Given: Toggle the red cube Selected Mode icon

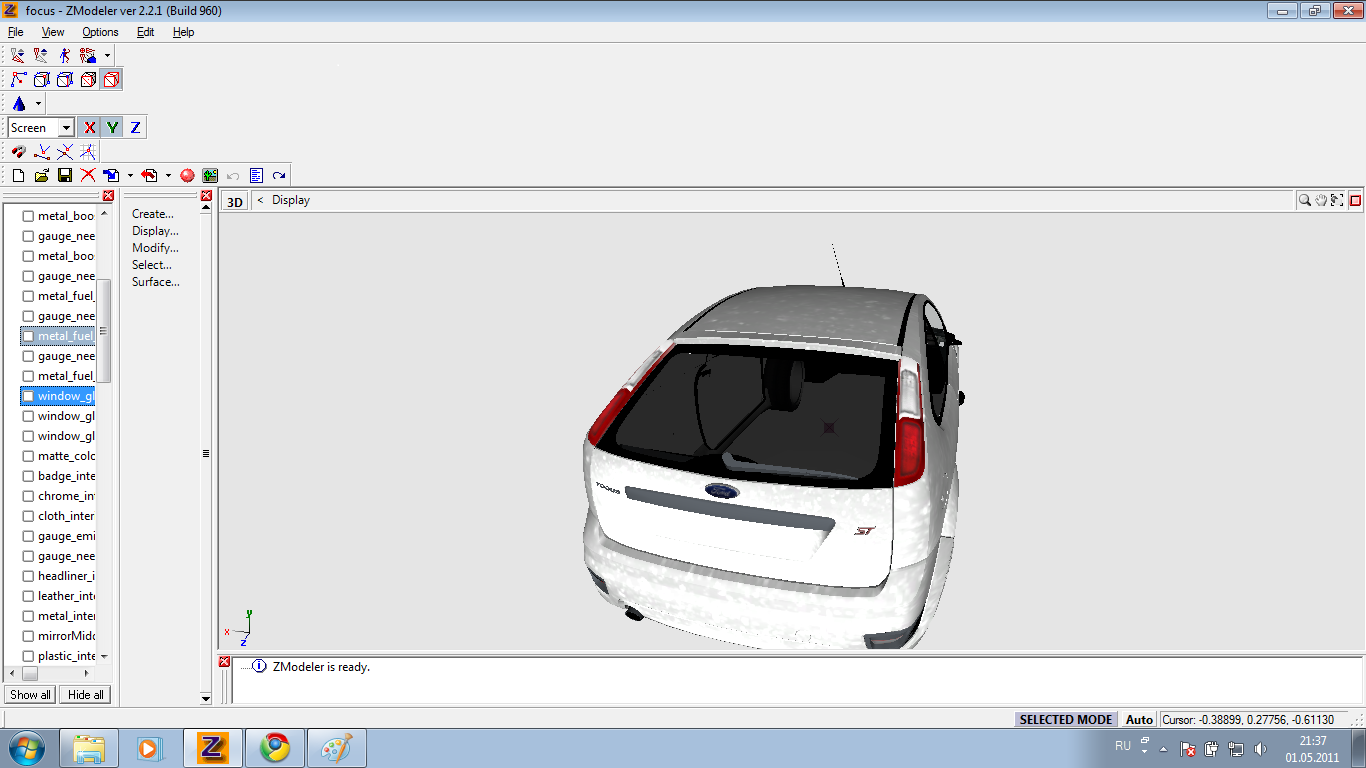Looking at the screenshot, I should point(111,79).
